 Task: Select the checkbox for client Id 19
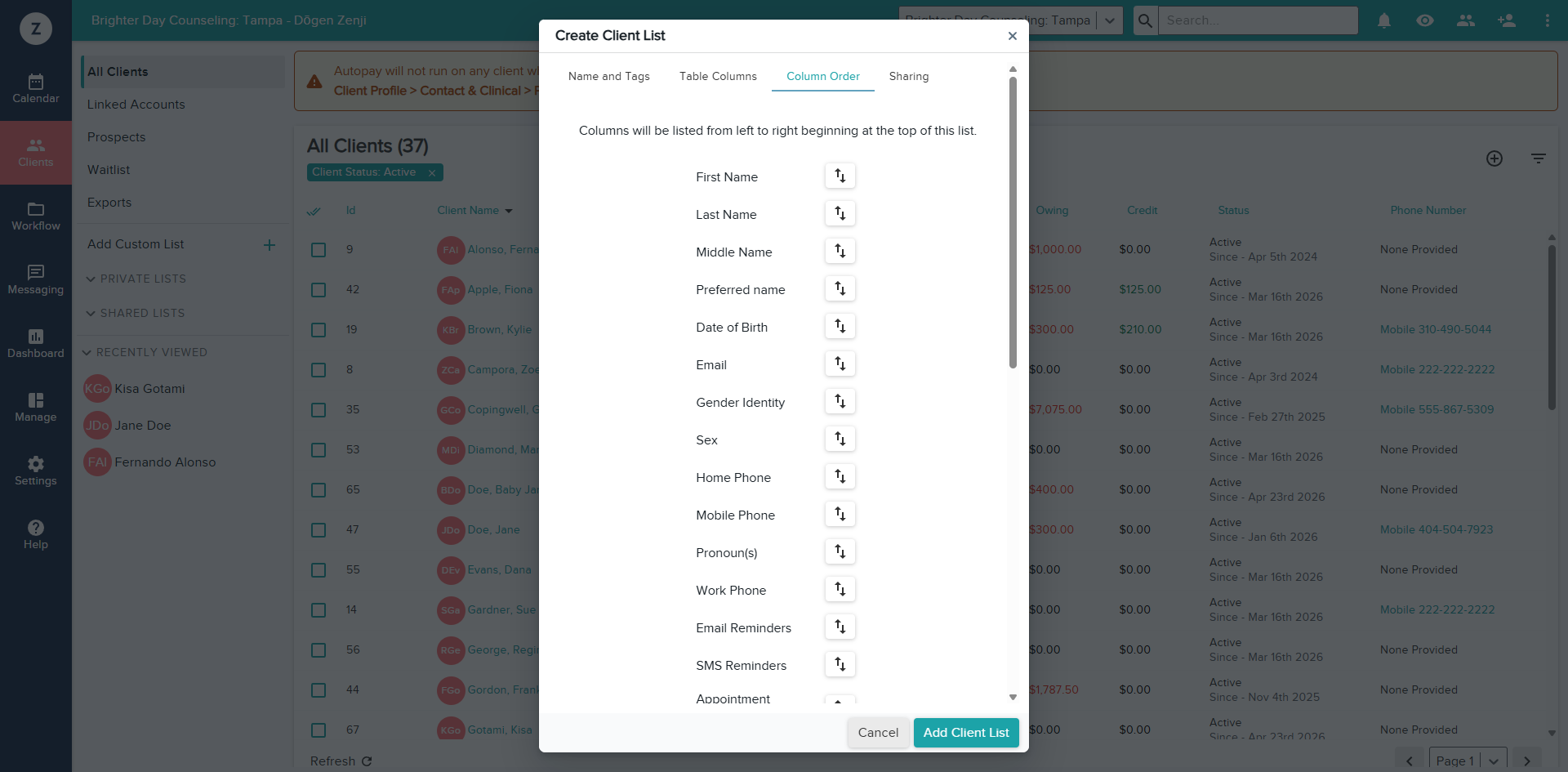tap(318, 330)
